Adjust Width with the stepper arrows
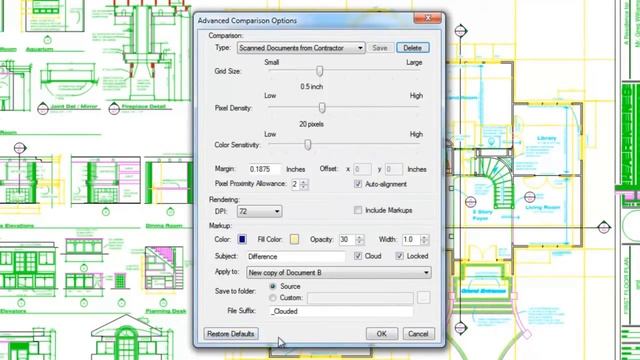The height and width of the screenshot is (360, 640). [x=424, y=240]
